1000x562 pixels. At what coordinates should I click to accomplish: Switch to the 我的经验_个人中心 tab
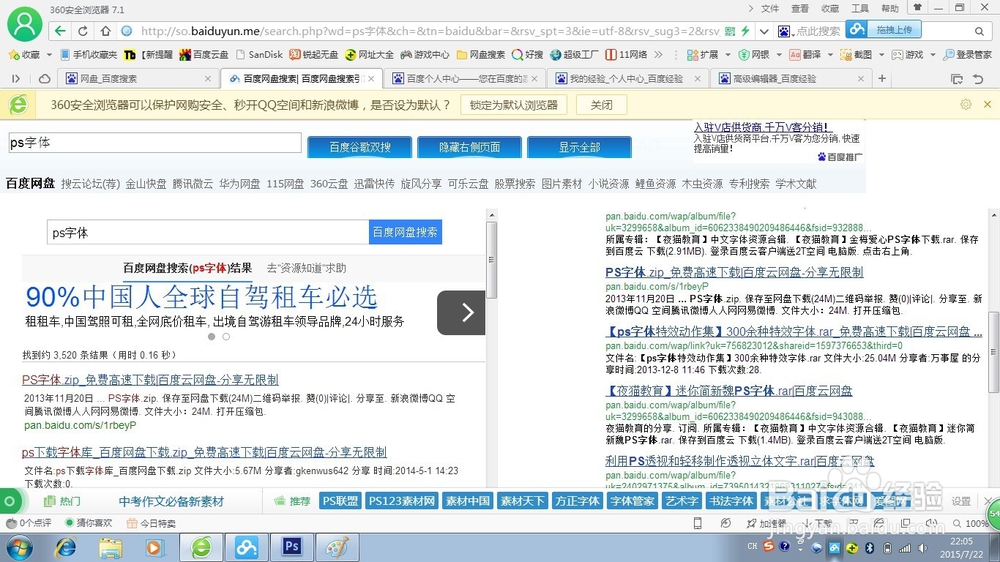[628, 78]
